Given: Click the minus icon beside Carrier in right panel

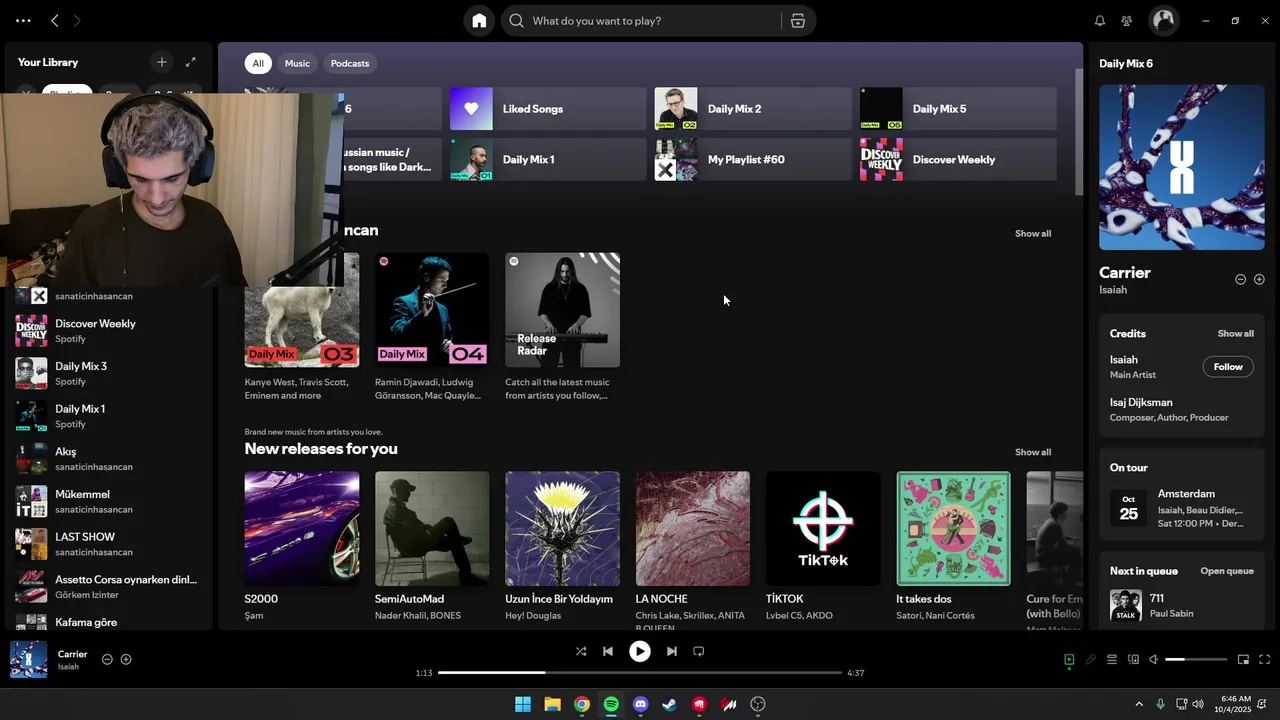Looking at the screenshot, I should (1241, 280).
